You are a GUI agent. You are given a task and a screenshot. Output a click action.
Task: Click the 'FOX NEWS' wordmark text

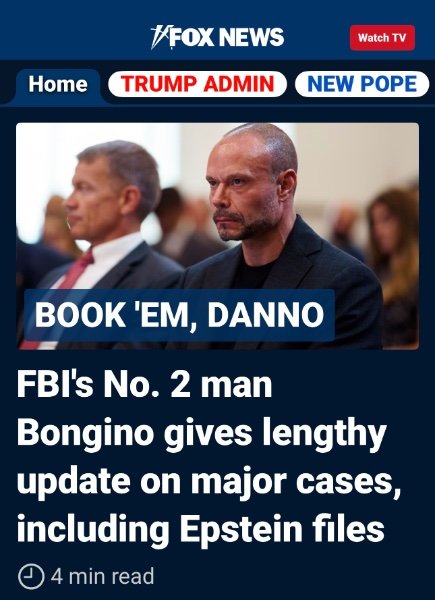[227, 38]
